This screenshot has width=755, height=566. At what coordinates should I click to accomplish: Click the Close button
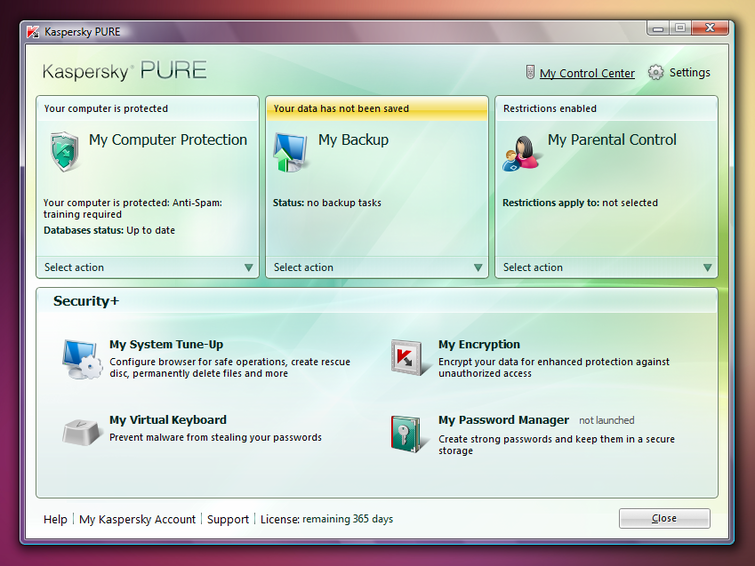pyautogui.click(x=664, y=518)
